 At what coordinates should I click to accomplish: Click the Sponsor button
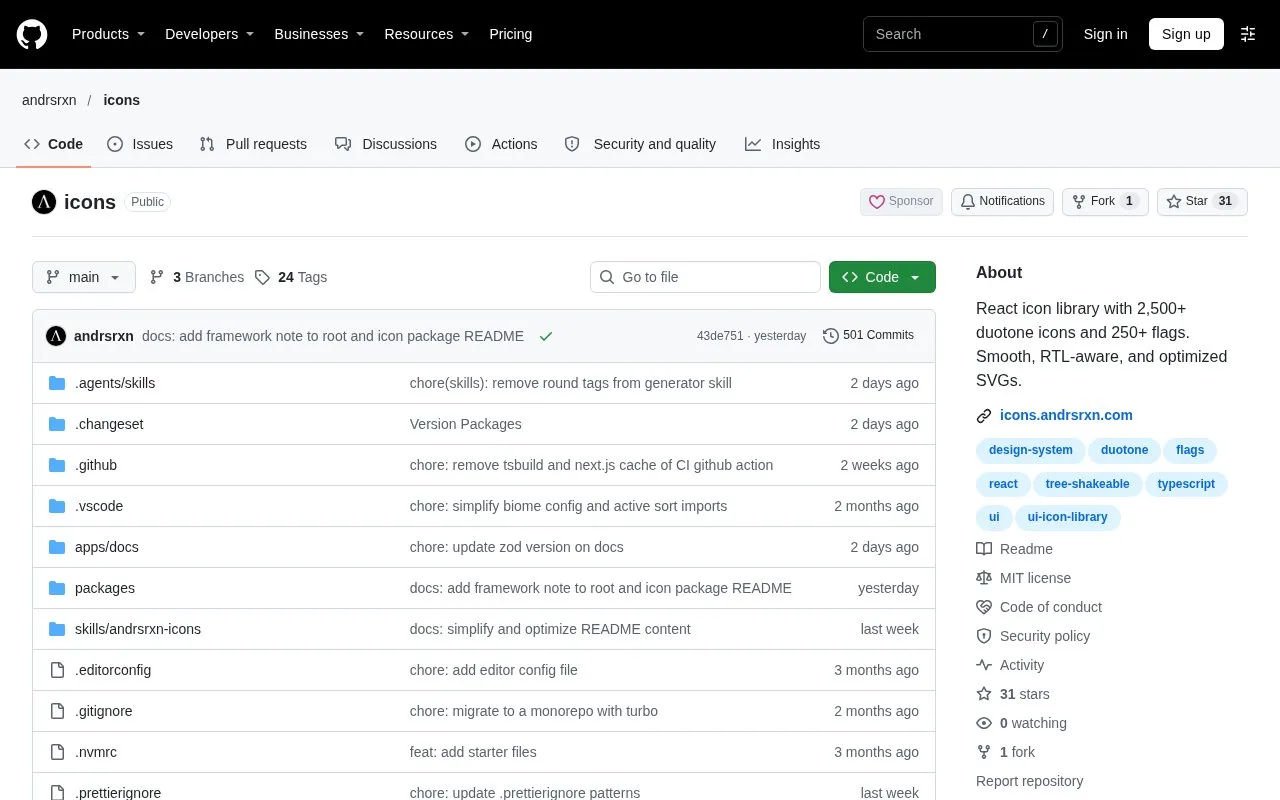coord(901,201)
